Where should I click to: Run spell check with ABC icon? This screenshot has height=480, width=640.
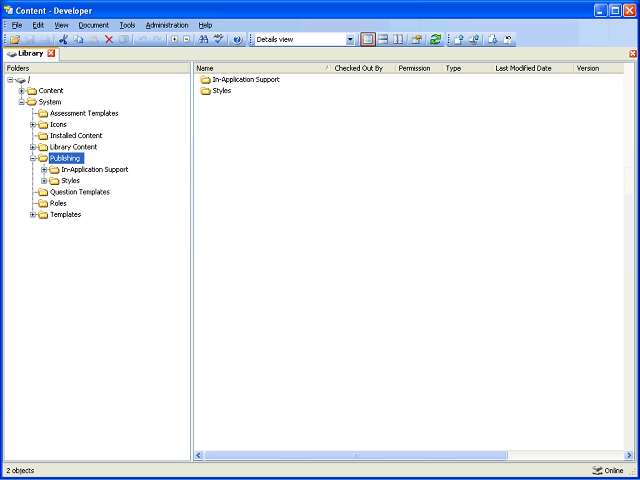point(219,40)
